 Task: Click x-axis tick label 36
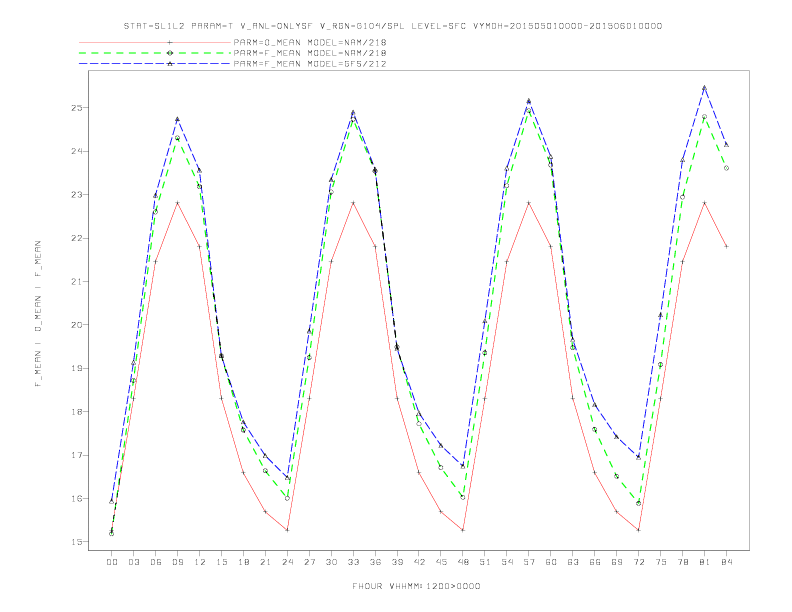click(375, 562)
